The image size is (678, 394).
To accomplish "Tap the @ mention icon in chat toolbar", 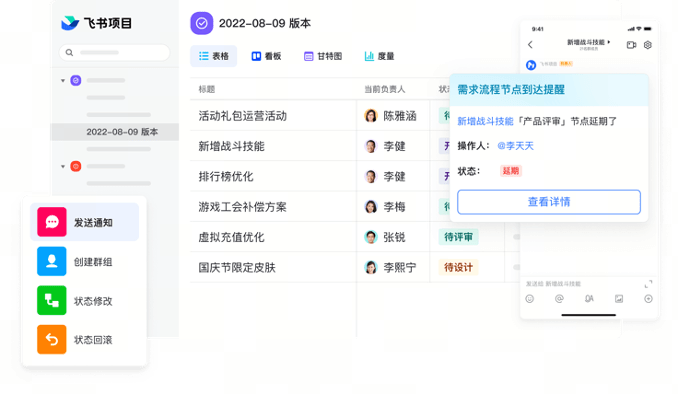I will (559, 299).
